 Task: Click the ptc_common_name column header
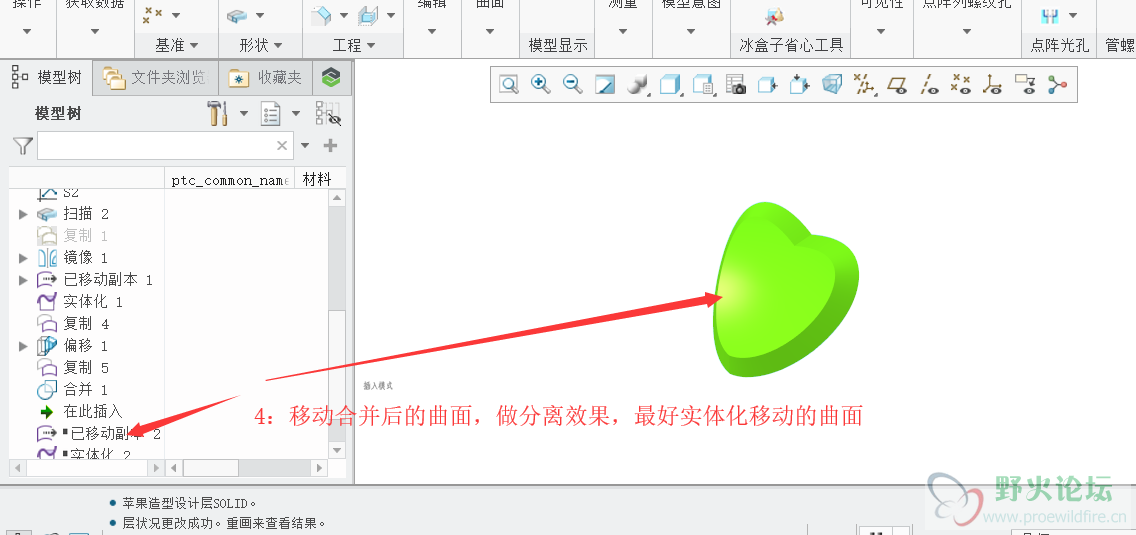(230, 180)
